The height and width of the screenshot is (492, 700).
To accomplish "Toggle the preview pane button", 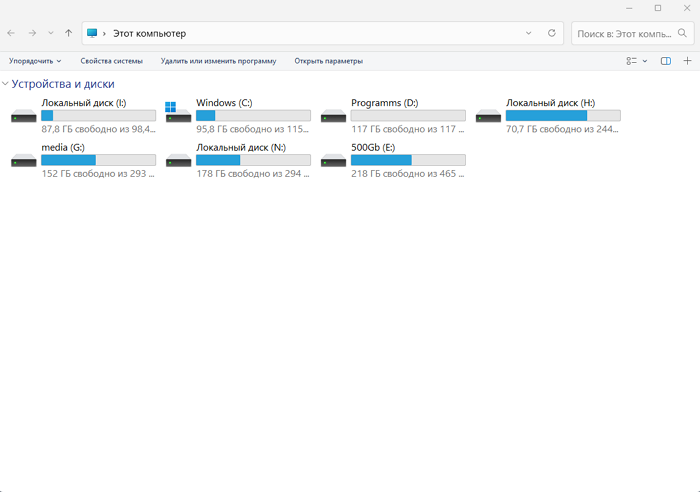I will [666, 61].
